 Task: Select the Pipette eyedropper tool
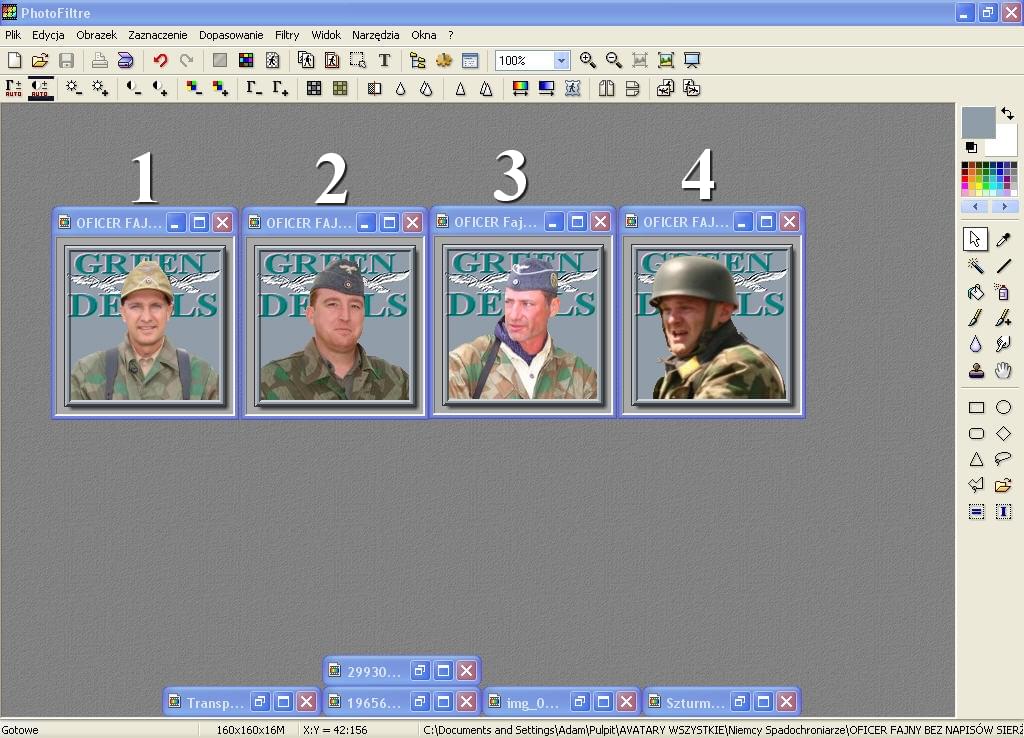[x=1003, y=240]
